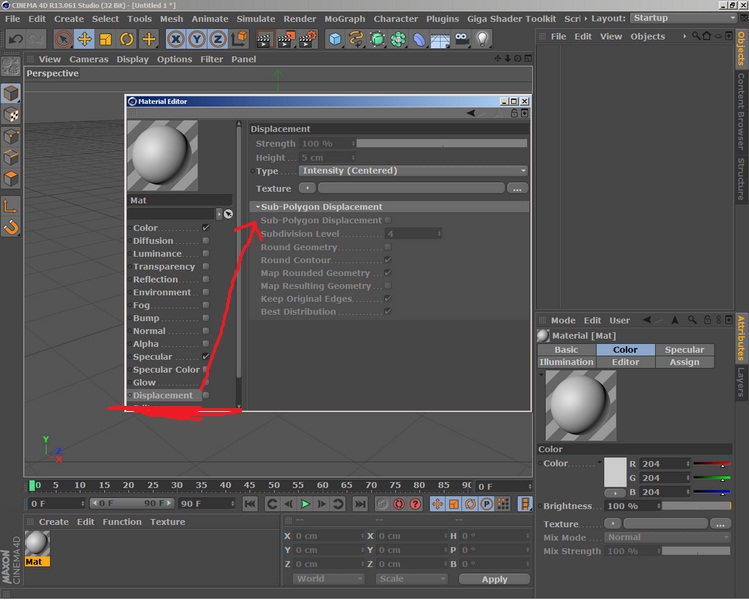Viewport: 749px width, 600px height.
Task: Enable the Transparency channel checkbox
Action: [206, 266]
